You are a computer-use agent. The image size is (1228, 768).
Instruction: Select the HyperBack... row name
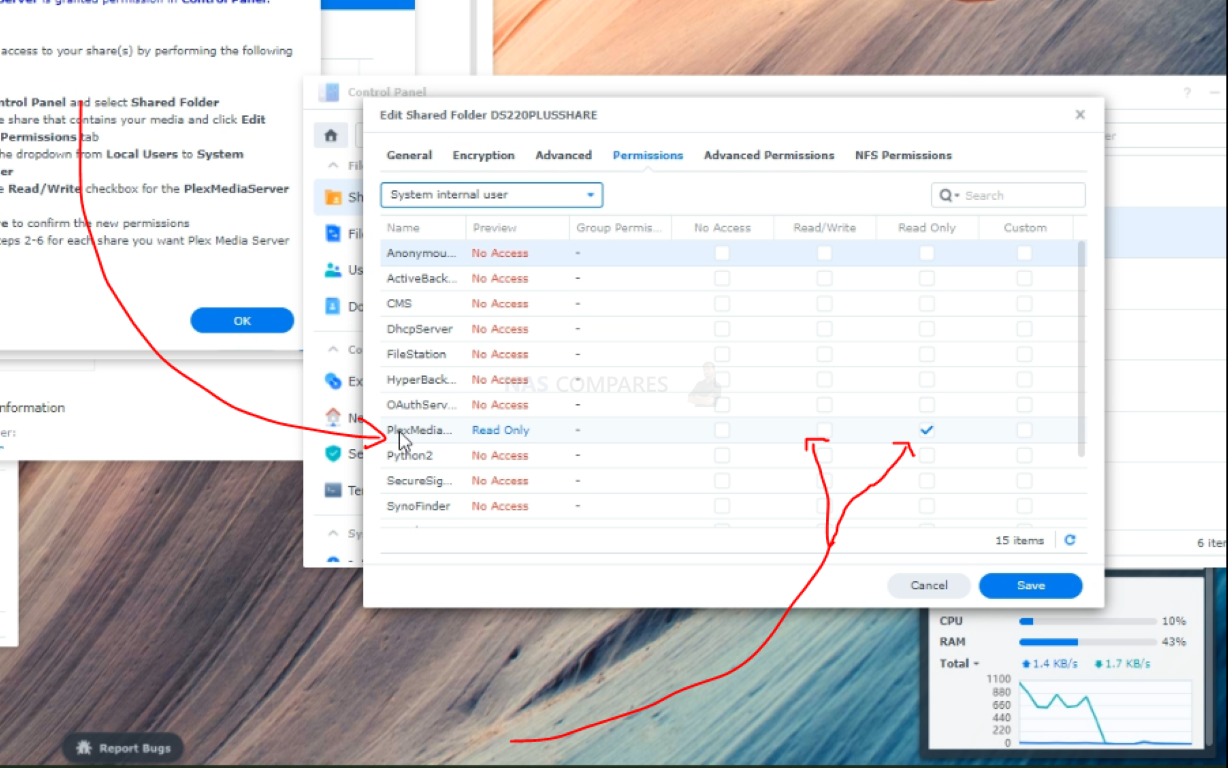coord(421,380)
